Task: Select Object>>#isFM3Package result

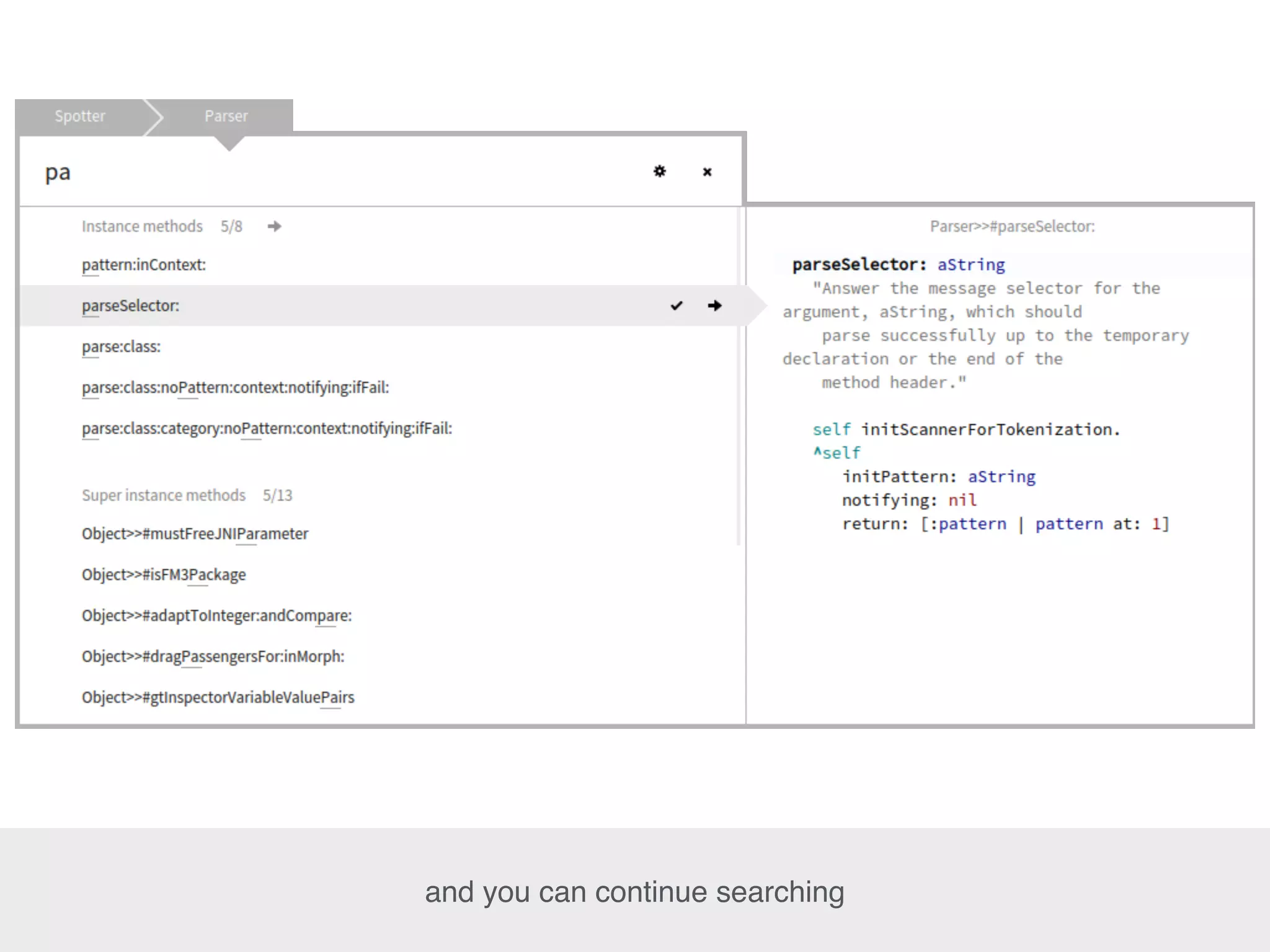Action: pyautogui.click(x=164, y=575)
